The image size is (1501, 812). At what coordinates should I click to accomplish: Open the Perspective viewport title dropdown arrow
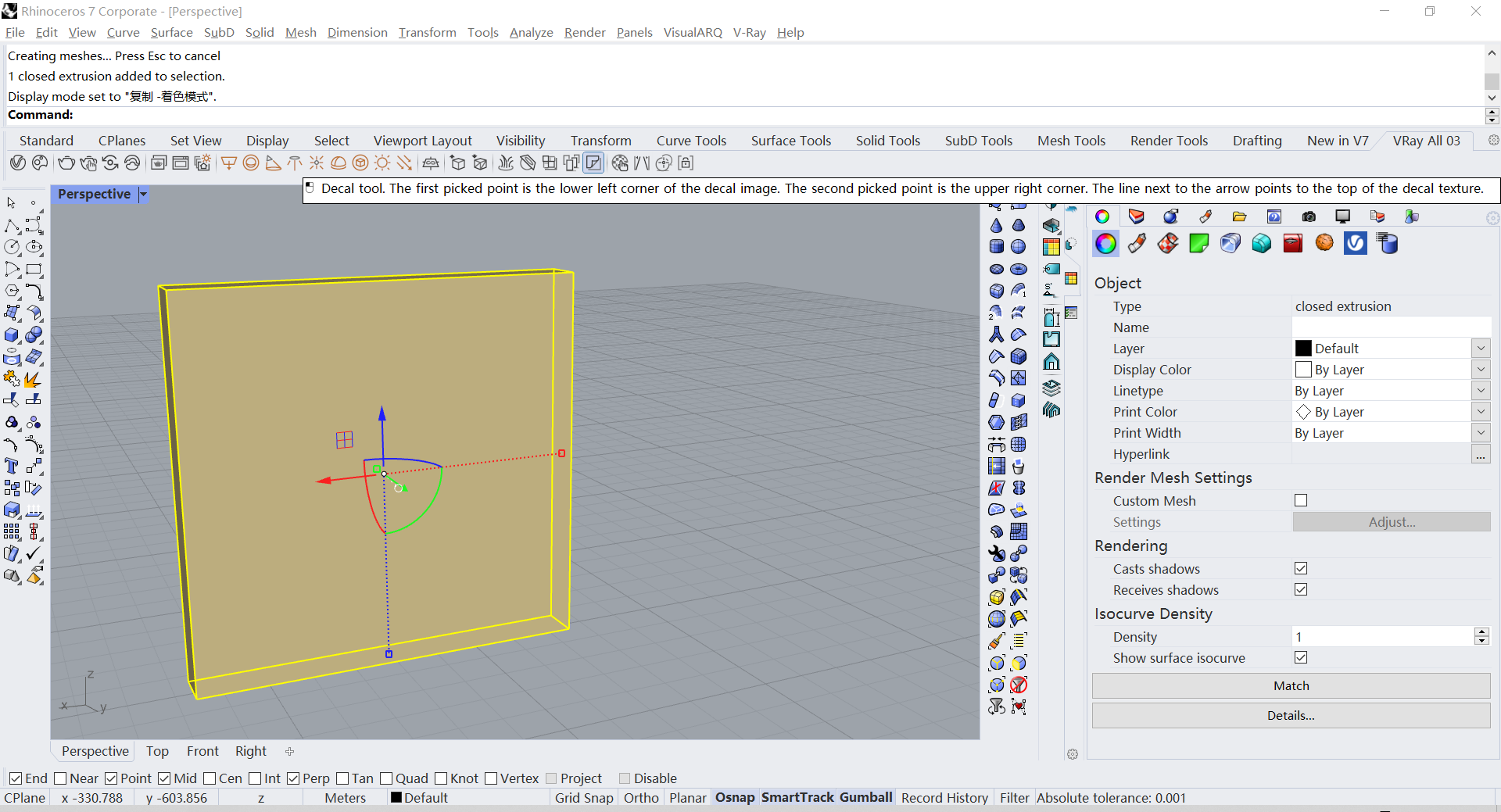[x=143, y=195]
